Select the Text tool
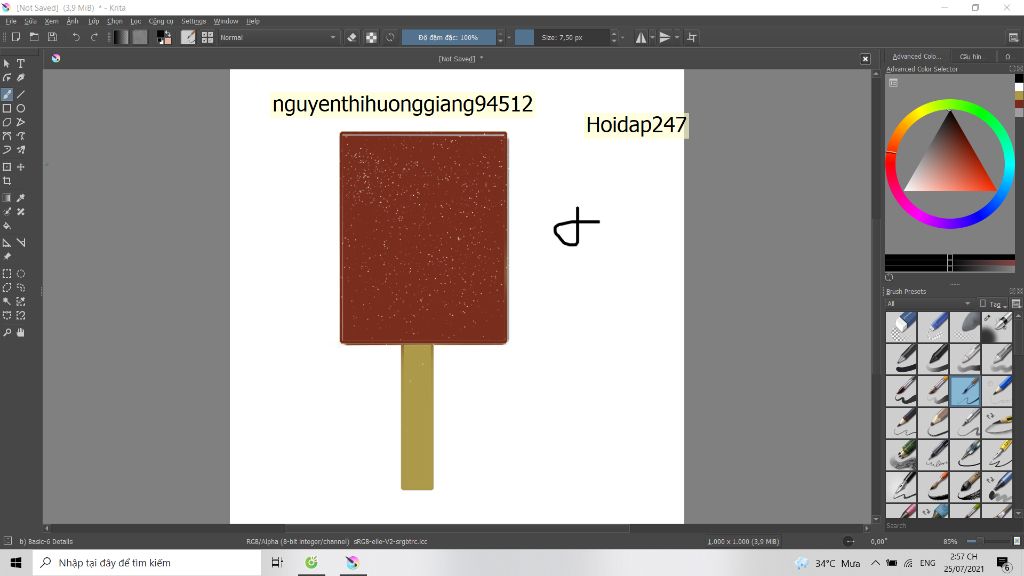This screenshot has height=576, width=1024. (x=21, y=63)
